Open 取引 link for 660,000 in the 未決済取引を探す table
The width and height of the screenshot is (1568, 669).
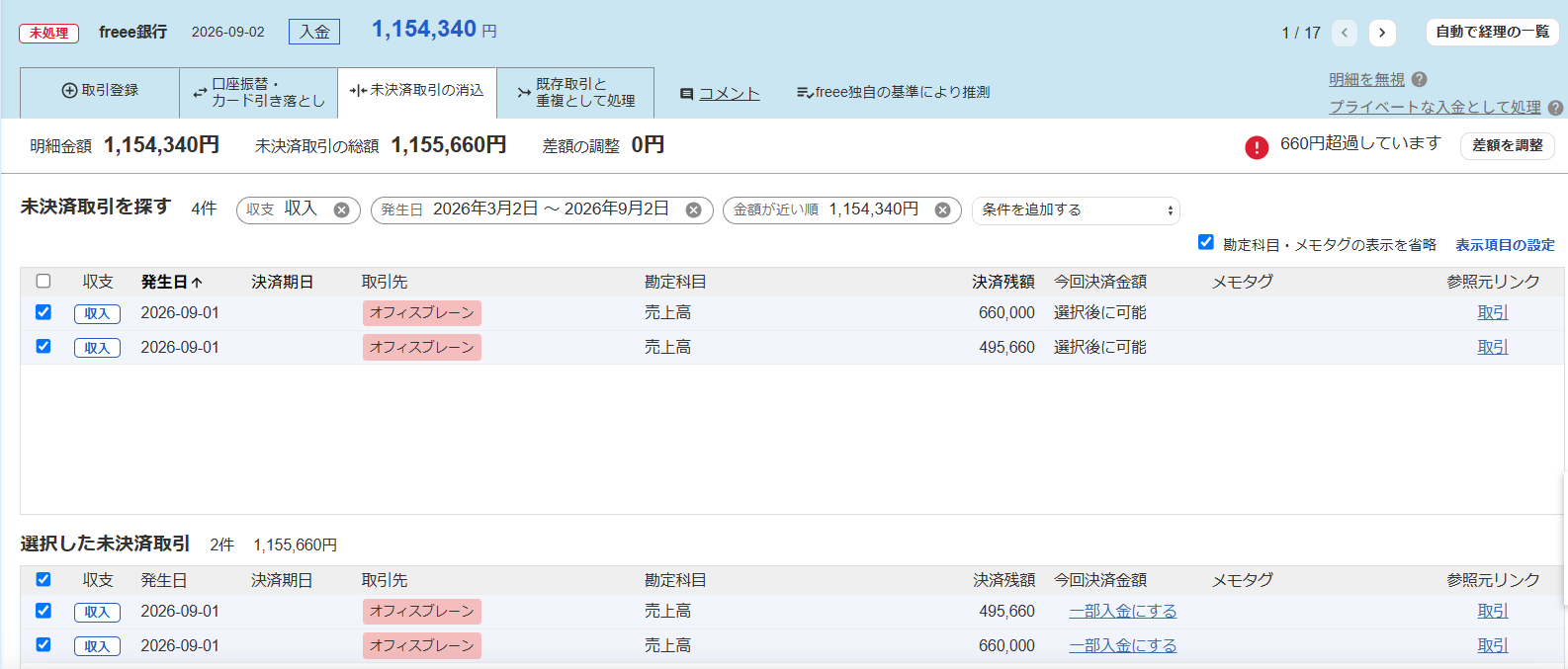tap(1493, 313)
